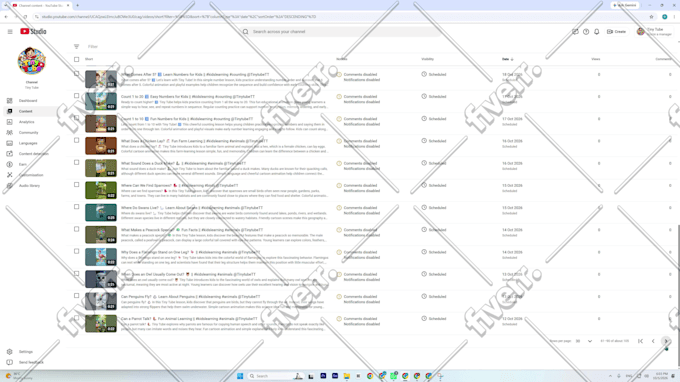Click the Scheduled clock icon for Count 1 to 20

click(424, 96)
